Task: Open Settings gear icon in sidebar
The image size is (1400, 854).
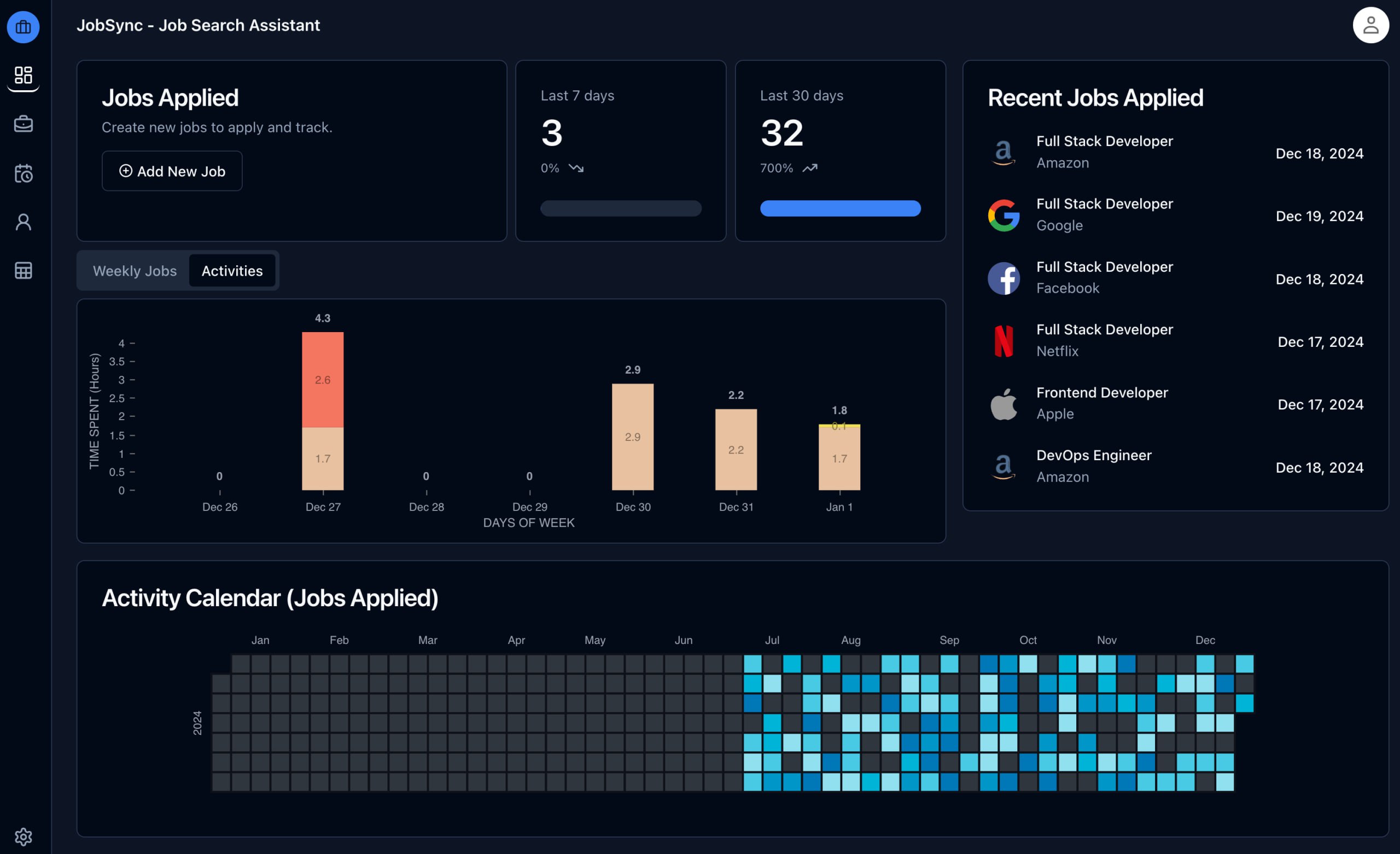Action: click(24, 836)
